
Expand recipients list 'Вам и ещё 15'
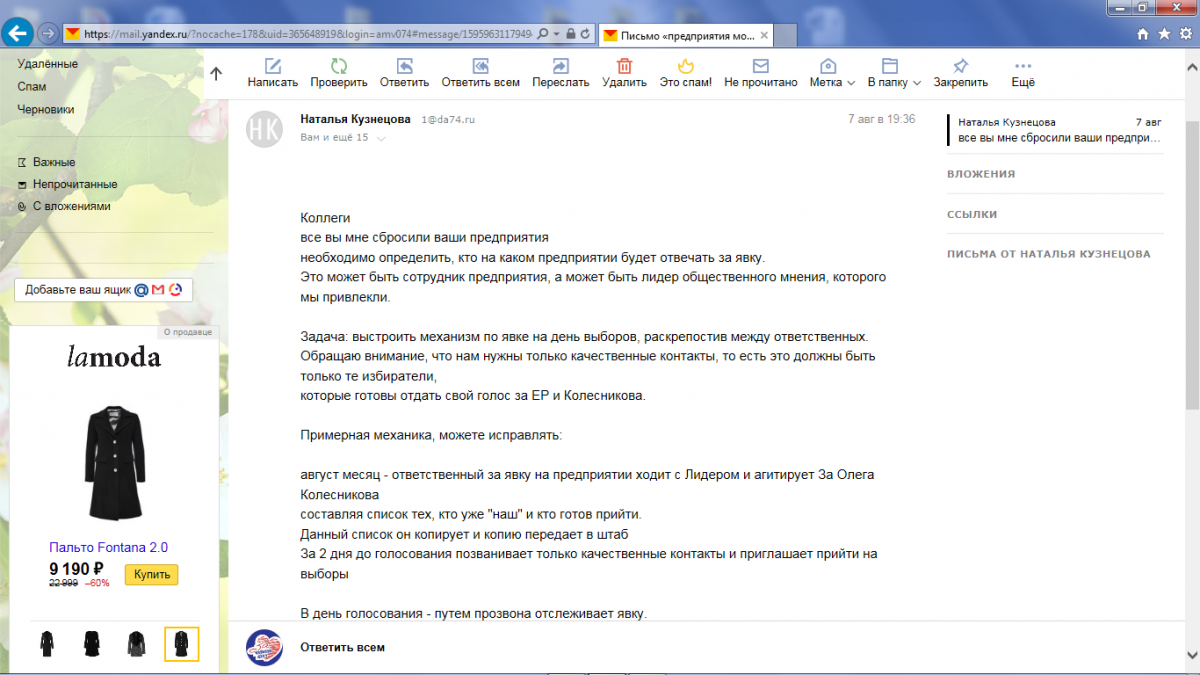(342, 138)
